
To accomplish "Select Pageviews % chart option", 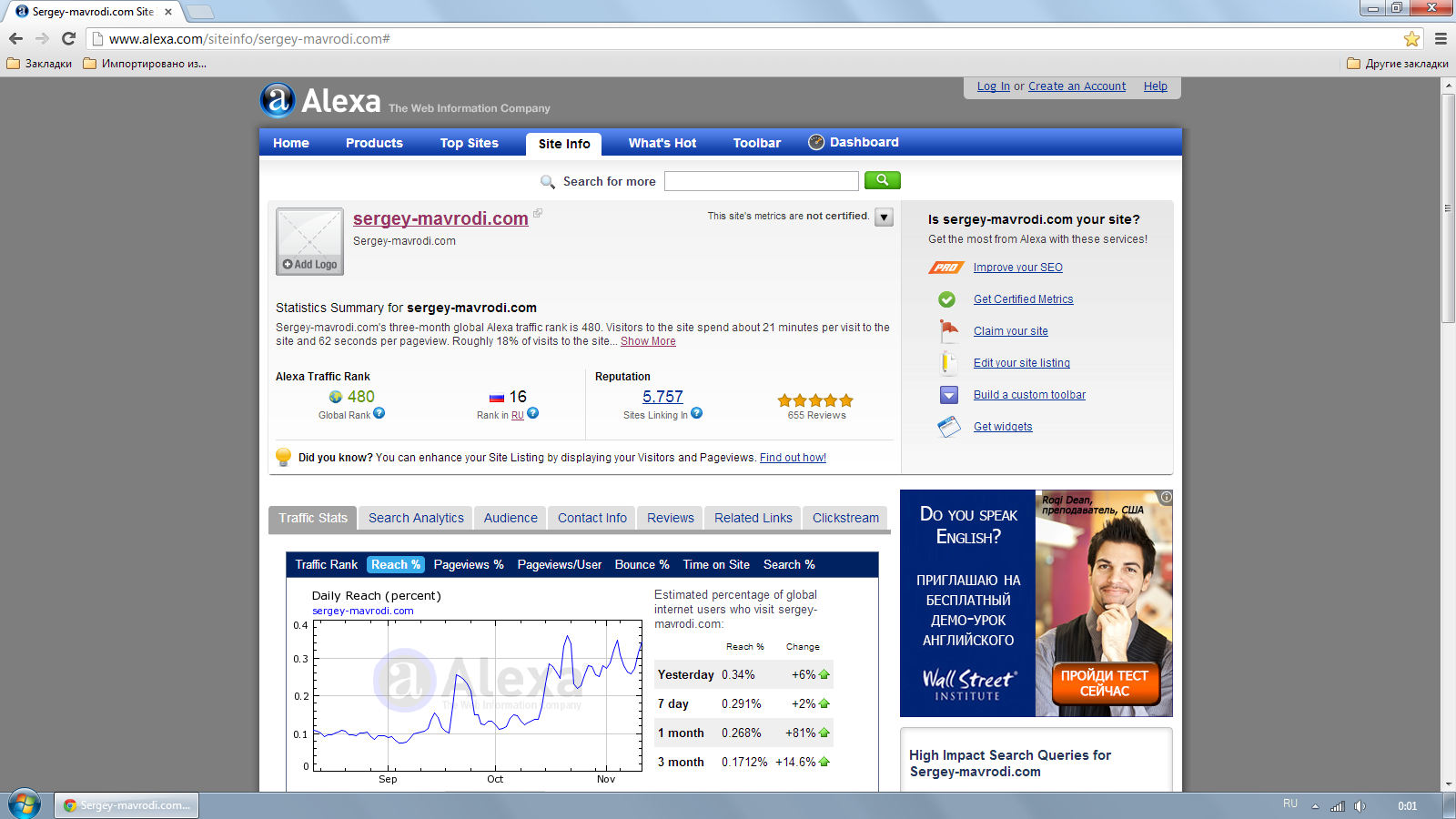I will click(x=469, y=564).
